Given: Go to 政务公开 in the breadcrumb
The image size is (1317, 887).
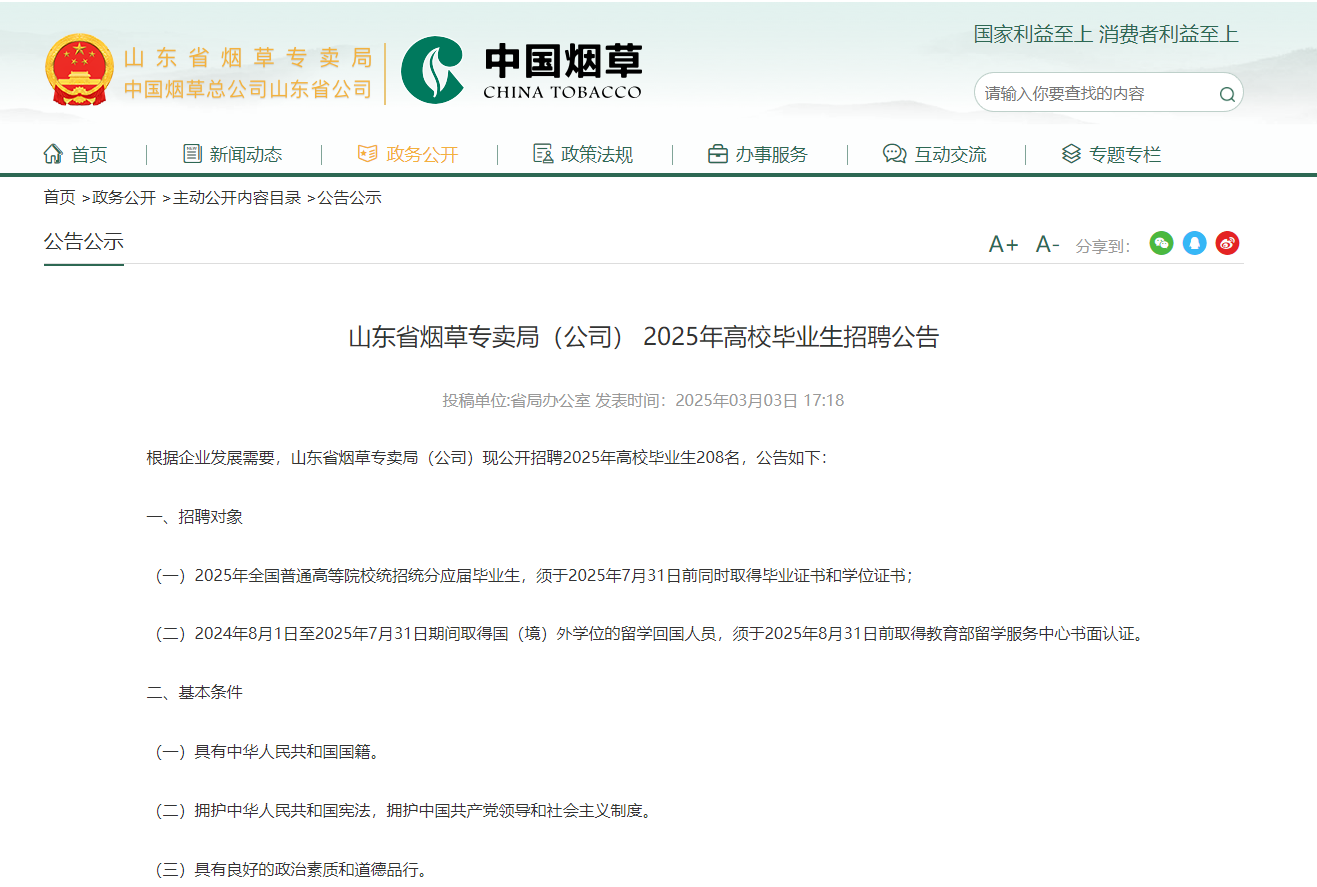Looking at the screenshot, I should click(x=124, y=198).
